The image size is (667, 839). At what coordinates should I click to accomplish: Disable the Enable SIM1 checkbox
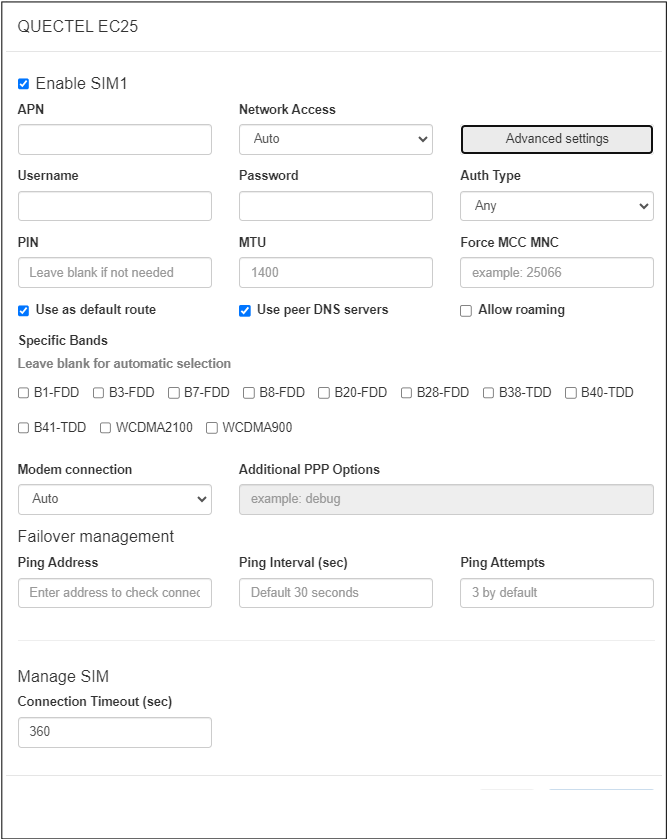point(24,84)
